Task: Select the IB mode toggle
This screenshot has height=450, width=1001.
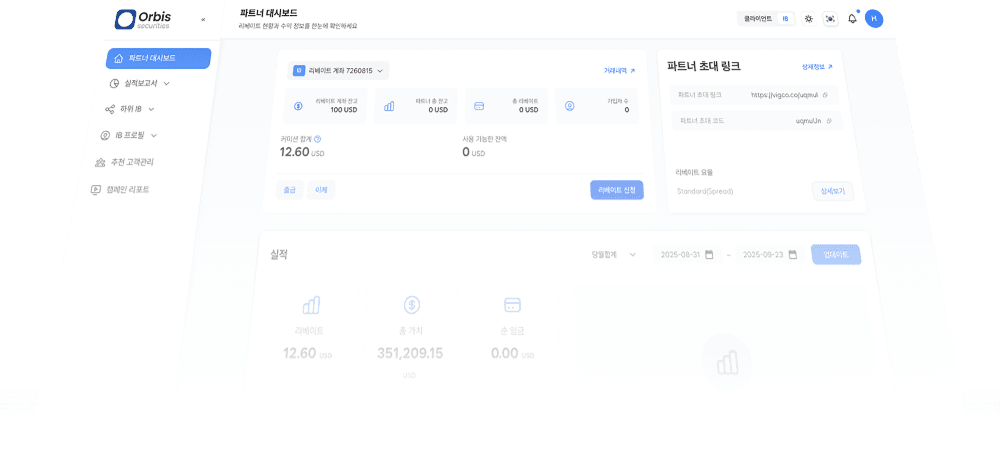Action: pyautogui.click(x=785, y=19)
